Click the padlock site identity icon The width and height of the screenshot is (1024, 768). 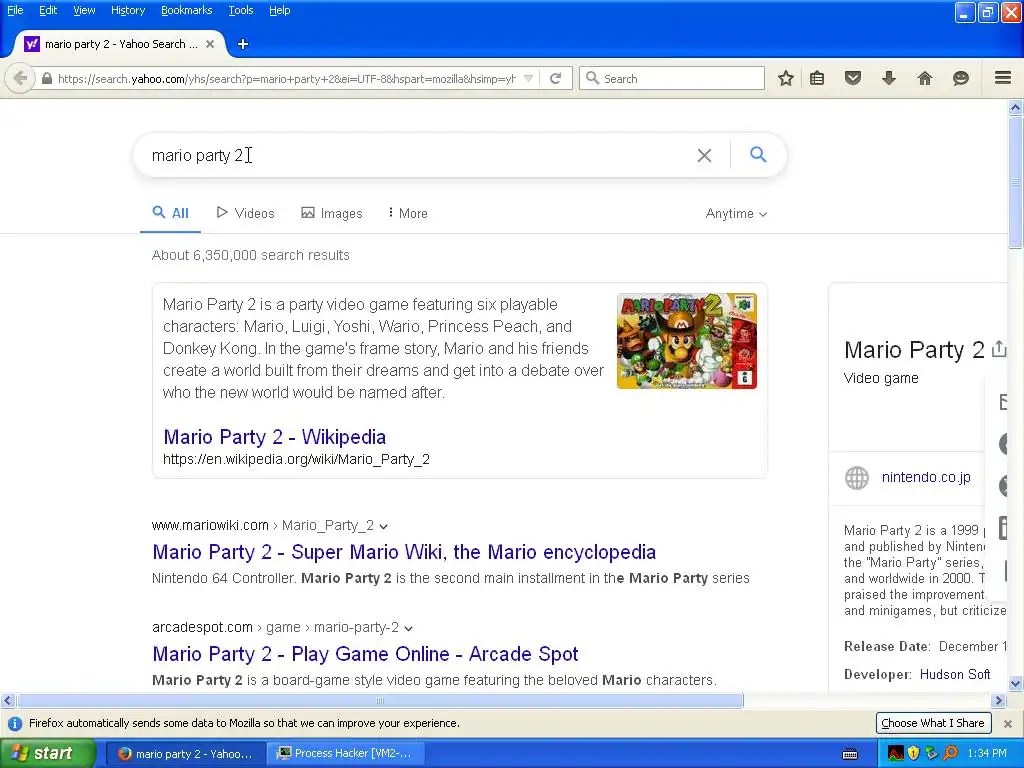tap(46, 78)
